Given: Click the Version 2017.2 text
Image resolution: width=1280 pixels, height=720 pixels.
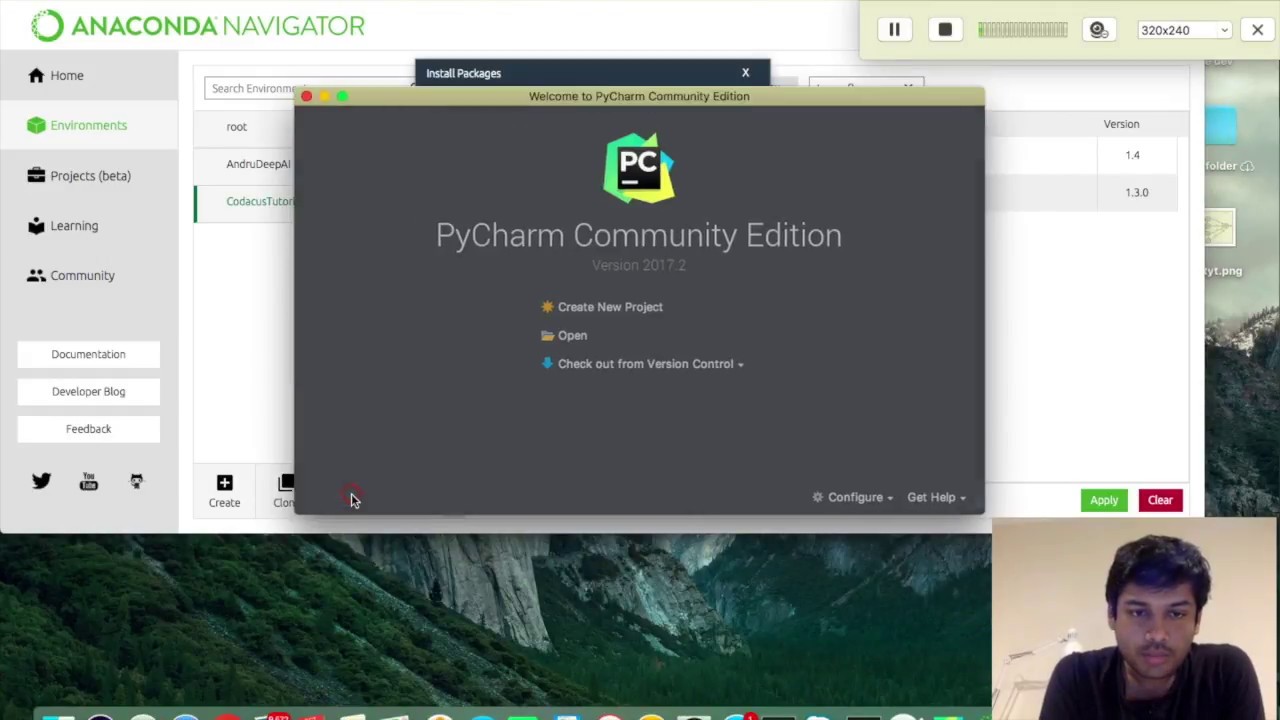Looking at the screenshot, I should click(639, 265).
